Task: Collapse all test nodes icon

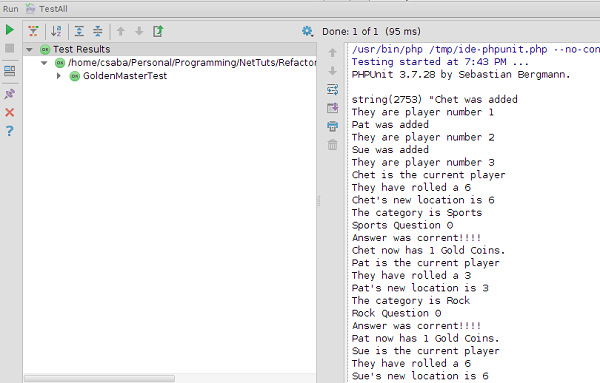Action: point(98,31)
